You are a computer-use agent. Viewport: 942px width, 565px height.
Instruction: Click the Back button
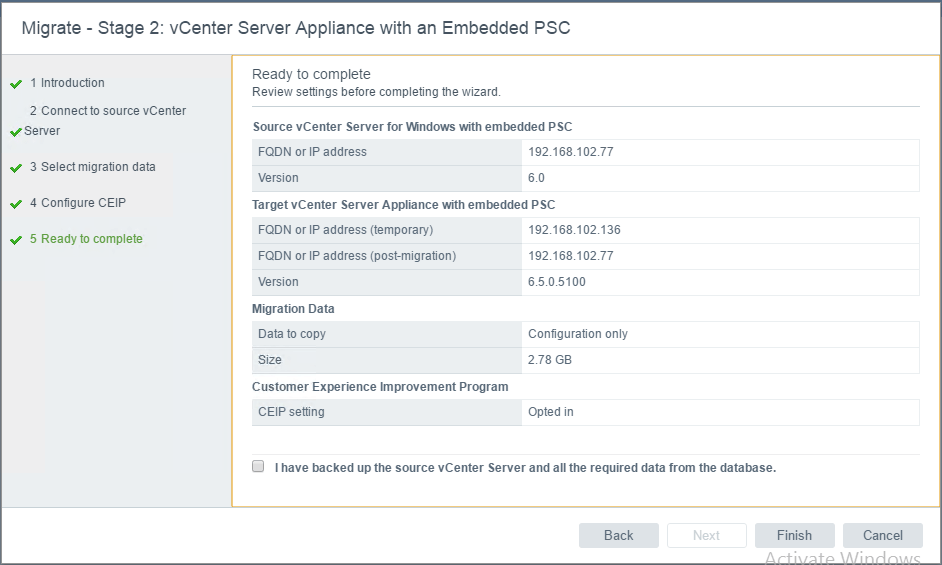[619, 535]
